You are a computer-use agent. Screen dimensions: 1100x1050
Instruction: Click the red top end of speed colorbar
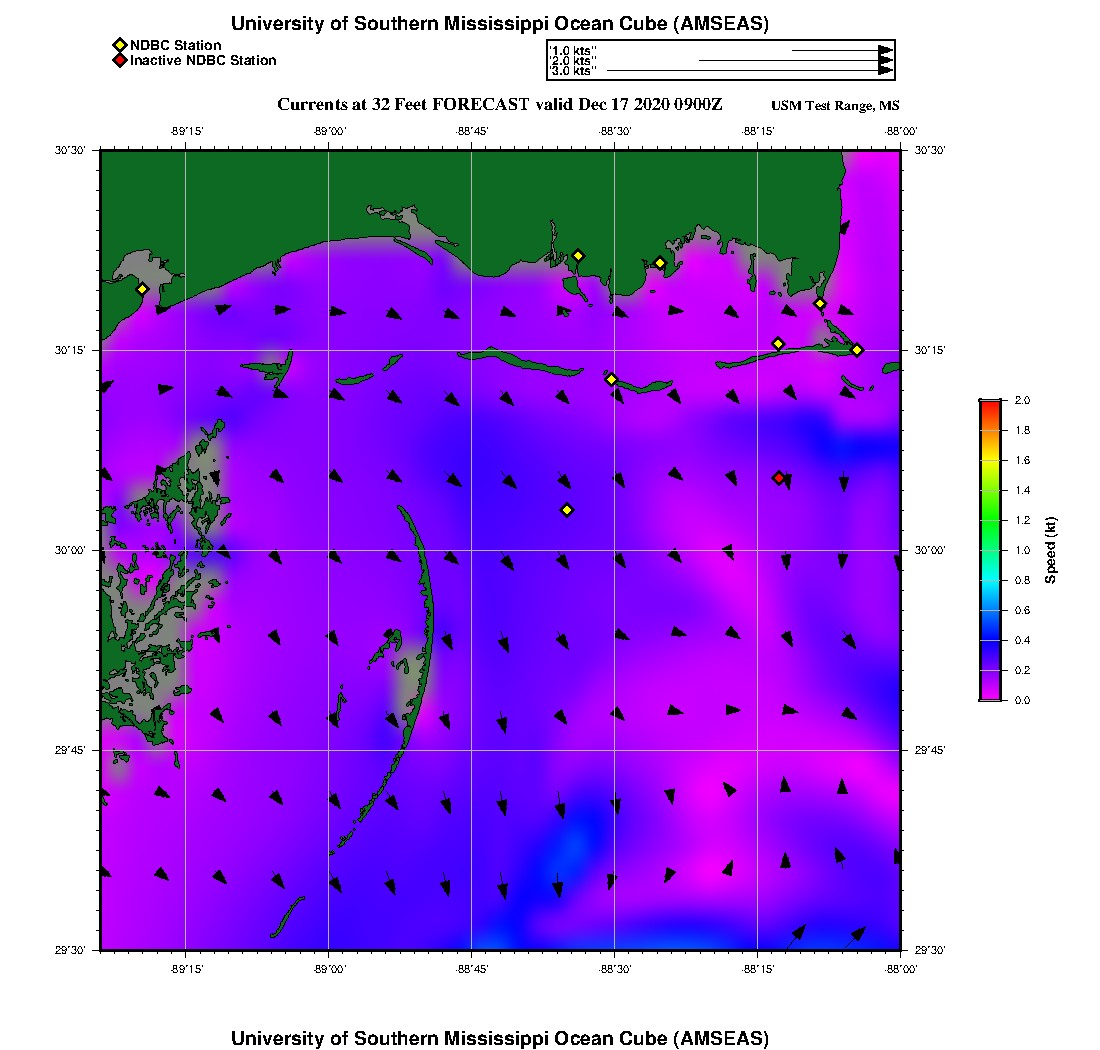pyautogui.click(x=989, y=404)
